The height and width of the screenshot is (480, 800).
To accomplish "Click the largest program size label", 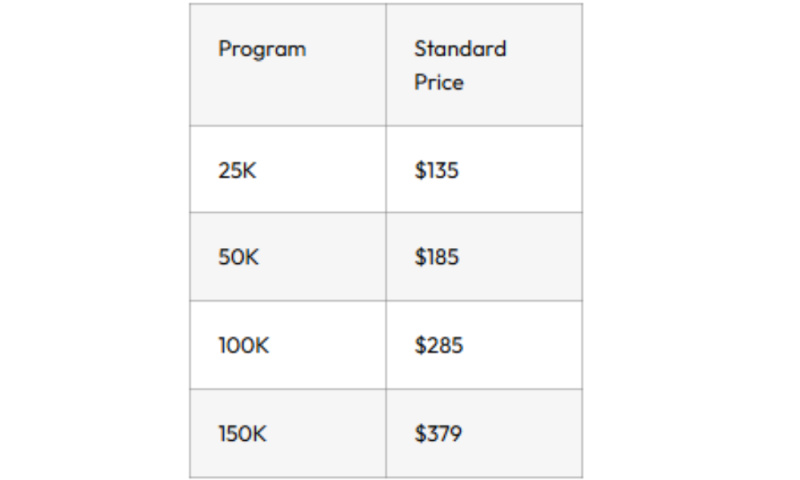I will click(243, 434).
